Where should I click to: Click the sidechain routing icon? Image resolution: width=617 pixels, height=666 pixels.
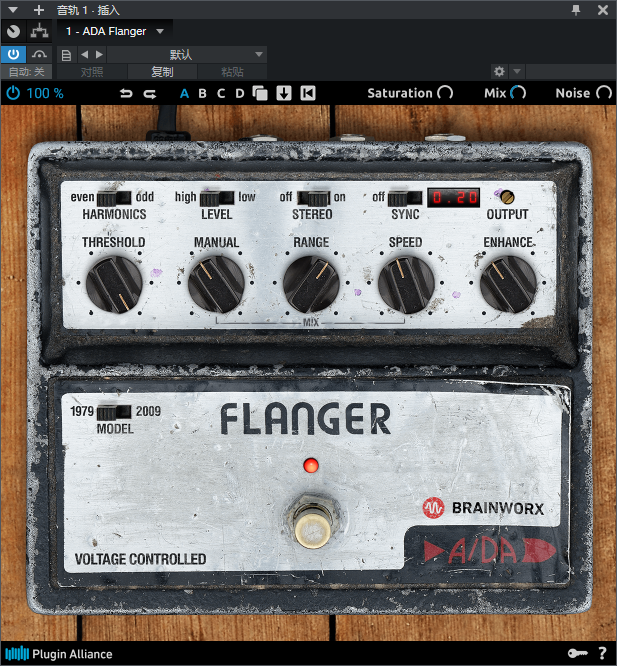[39, 31]
